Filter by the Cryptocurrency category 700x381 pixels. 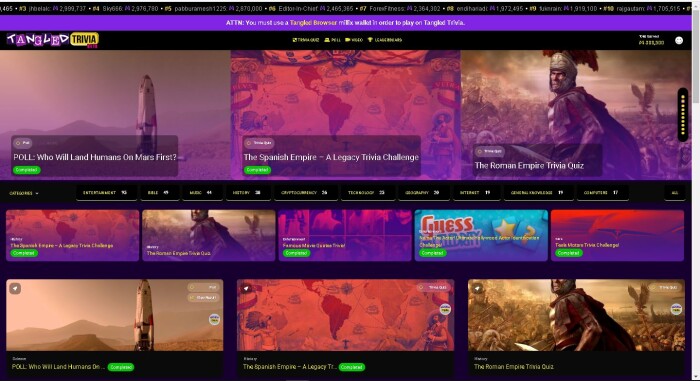click(304, 193)
